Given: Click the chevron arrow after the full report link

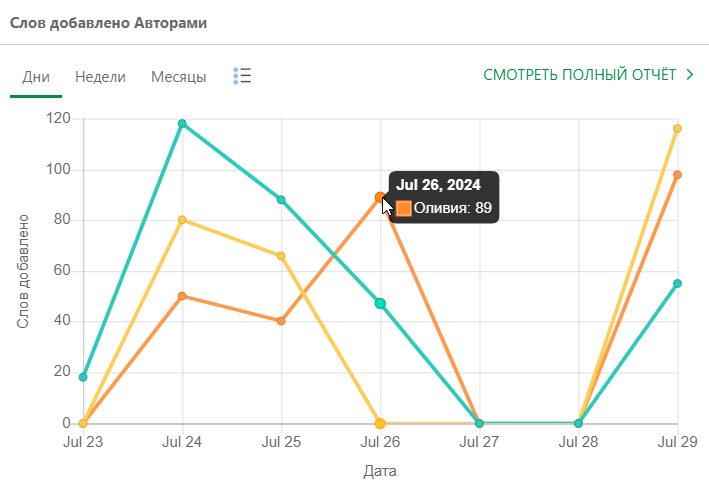Looking at the screenshot, I should coord(690,75).
